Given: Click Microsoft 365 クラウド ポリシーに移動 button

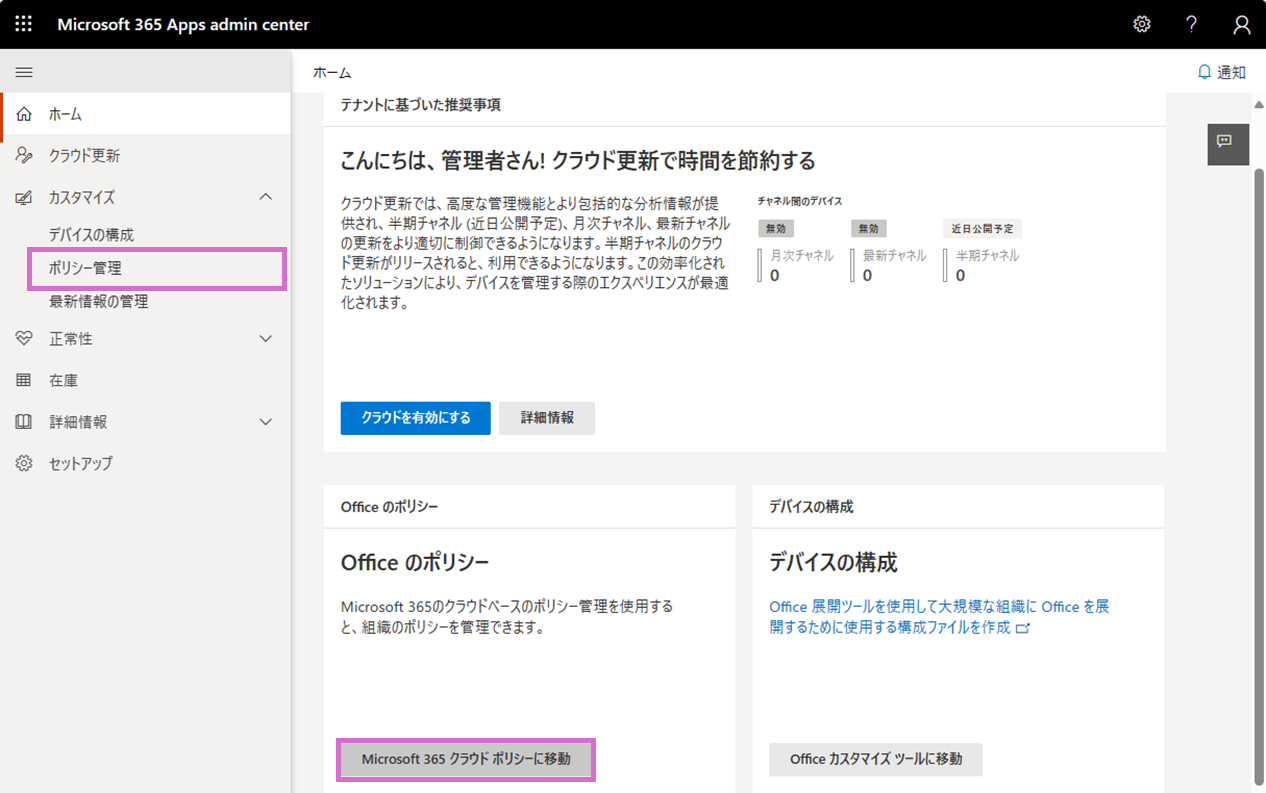Looking at the screenshot, I should pyautogui.click(x=466, y=759).
